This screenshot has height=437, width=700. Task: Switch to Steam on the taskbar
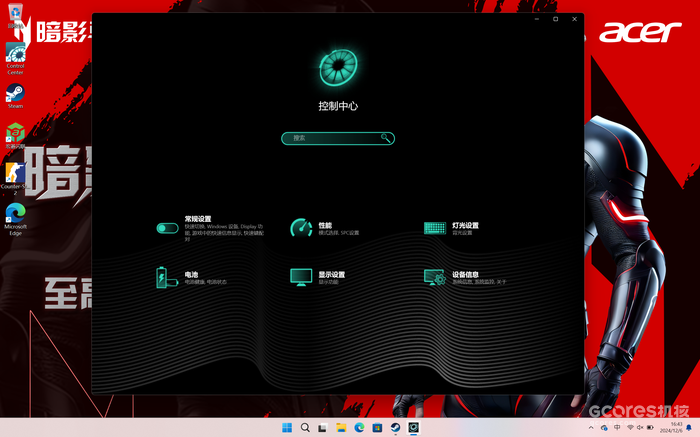pos(395,428)
